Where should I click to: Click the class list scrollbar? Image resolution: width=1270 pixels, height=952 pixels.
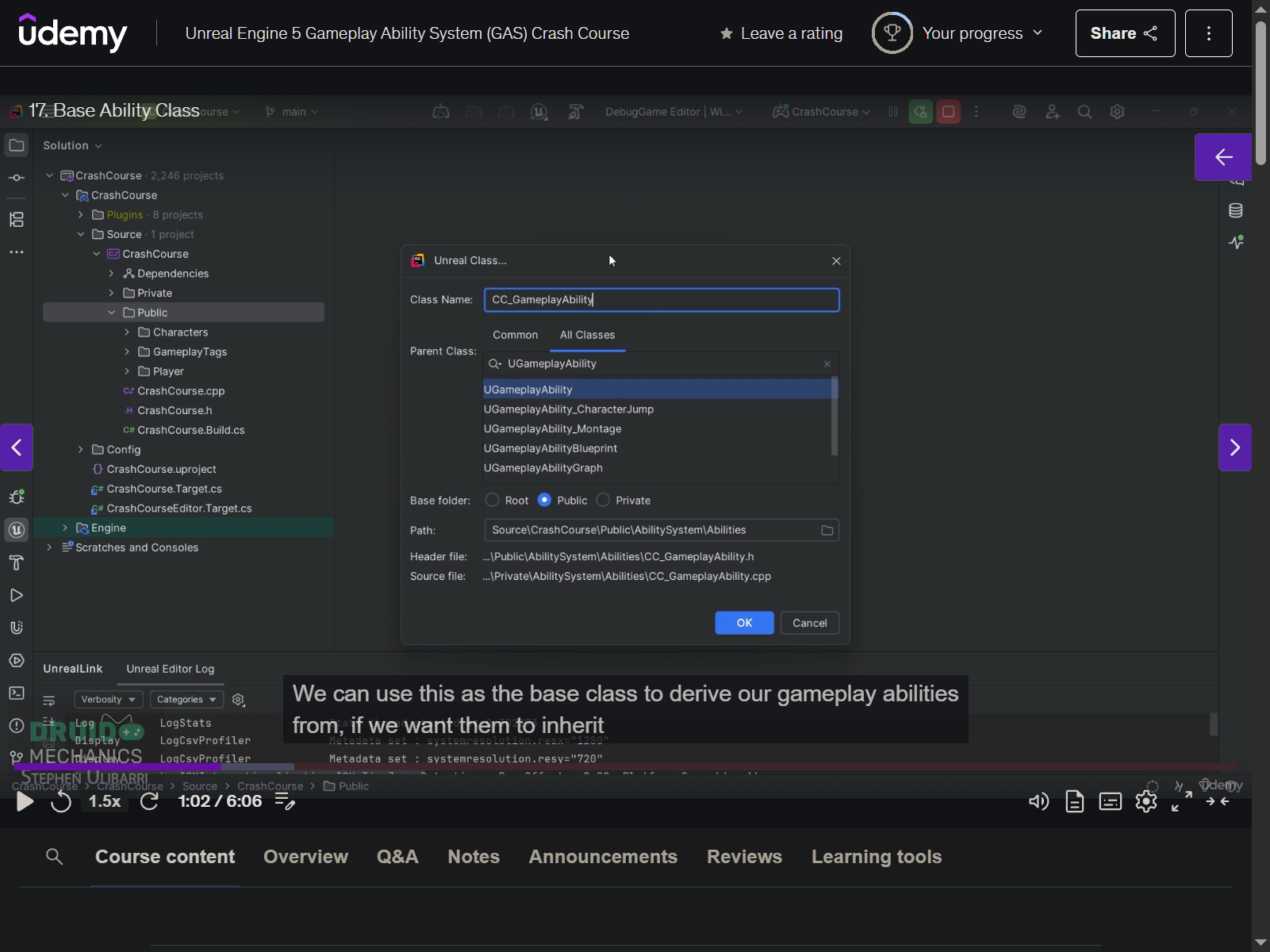click(834, 417)
